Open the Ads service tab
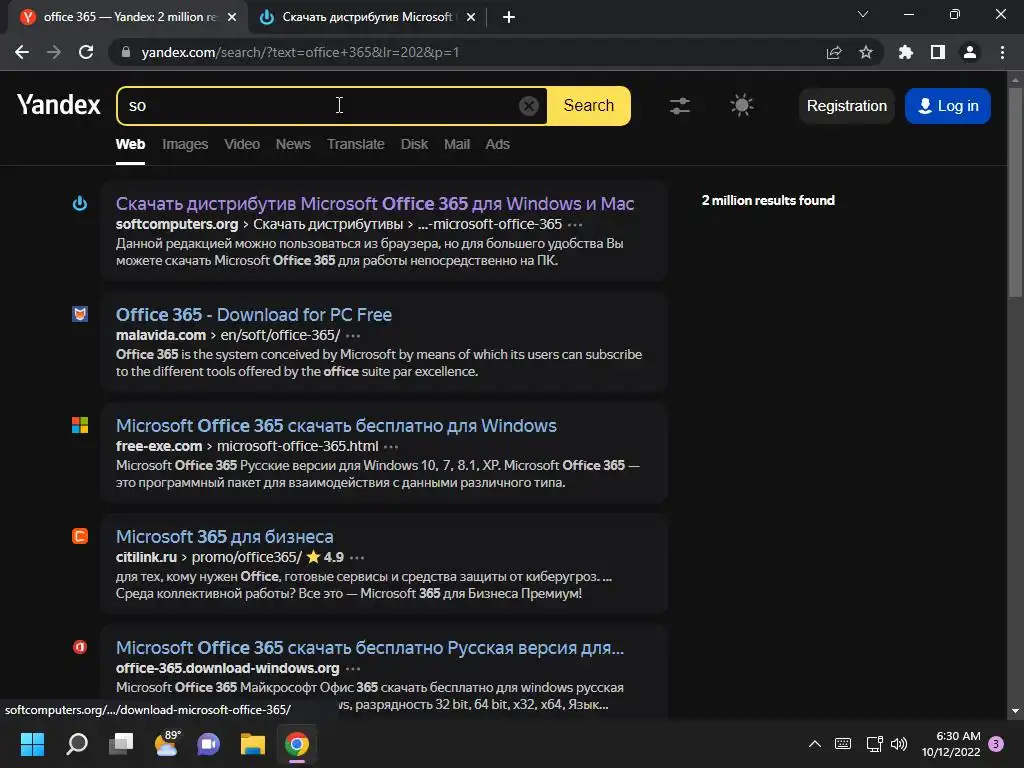Image resolution: width=1024 pixels, height=768 pixels. [x=497, y=144]
